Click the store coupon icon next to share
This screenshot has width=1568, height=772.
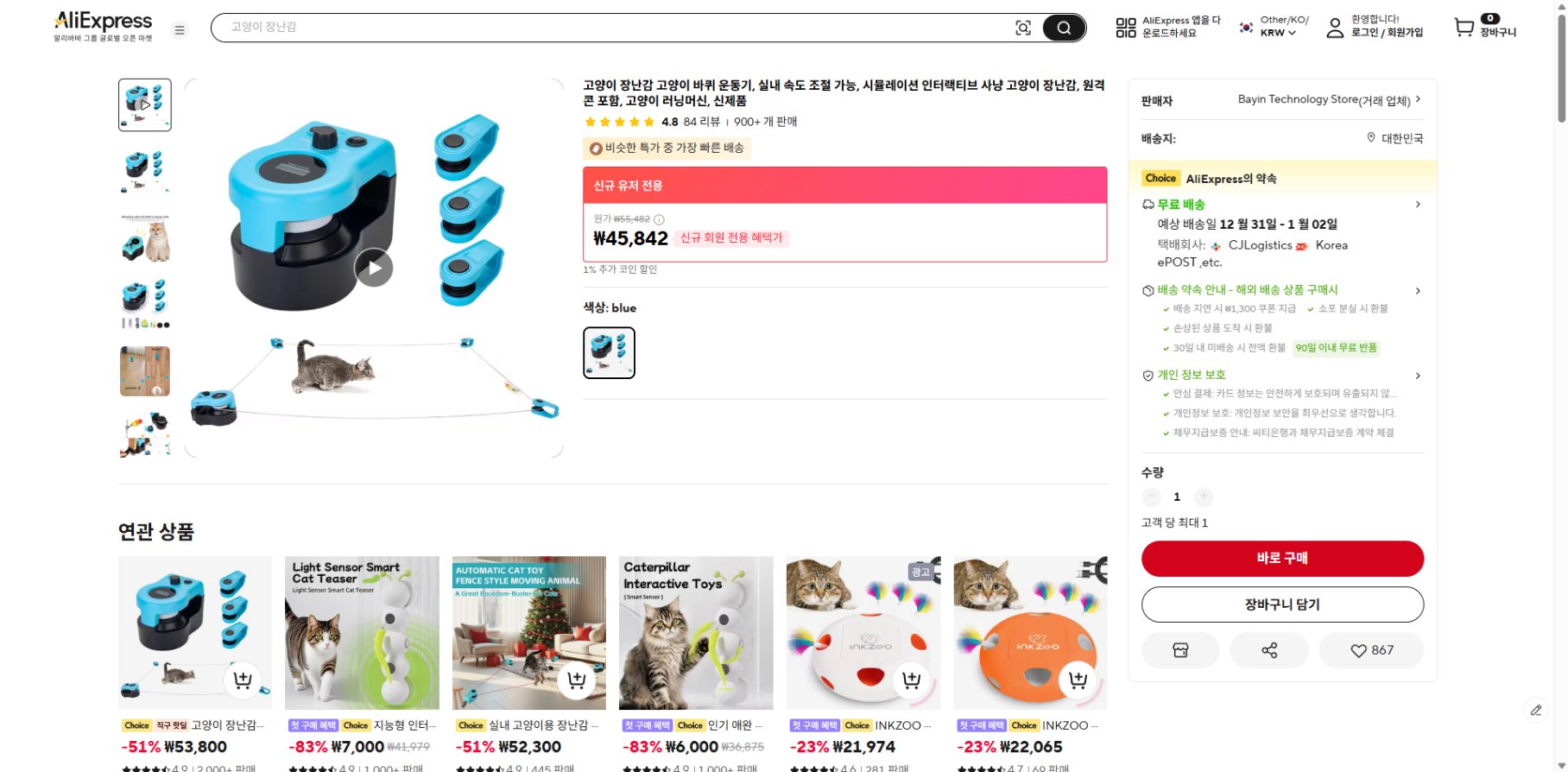pyautogui.click(x=1180, y=650)
